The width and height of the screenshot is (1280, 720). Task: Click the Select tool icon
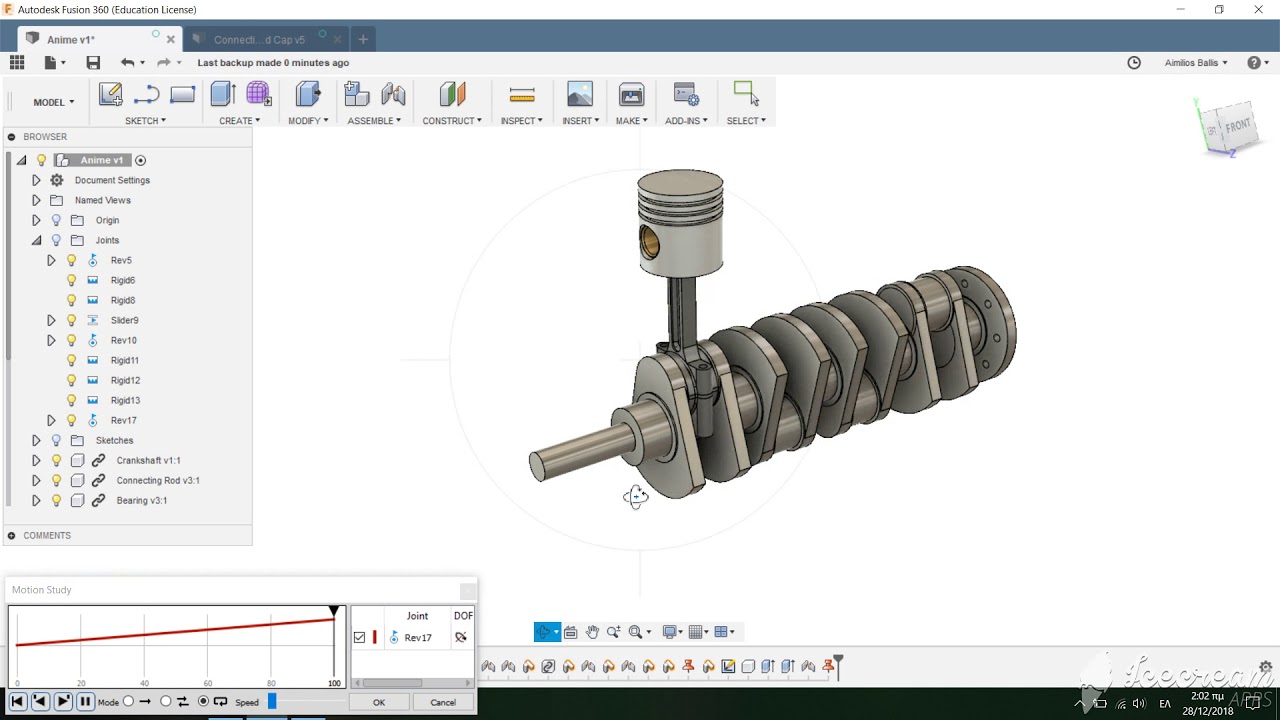pos(746,93)
